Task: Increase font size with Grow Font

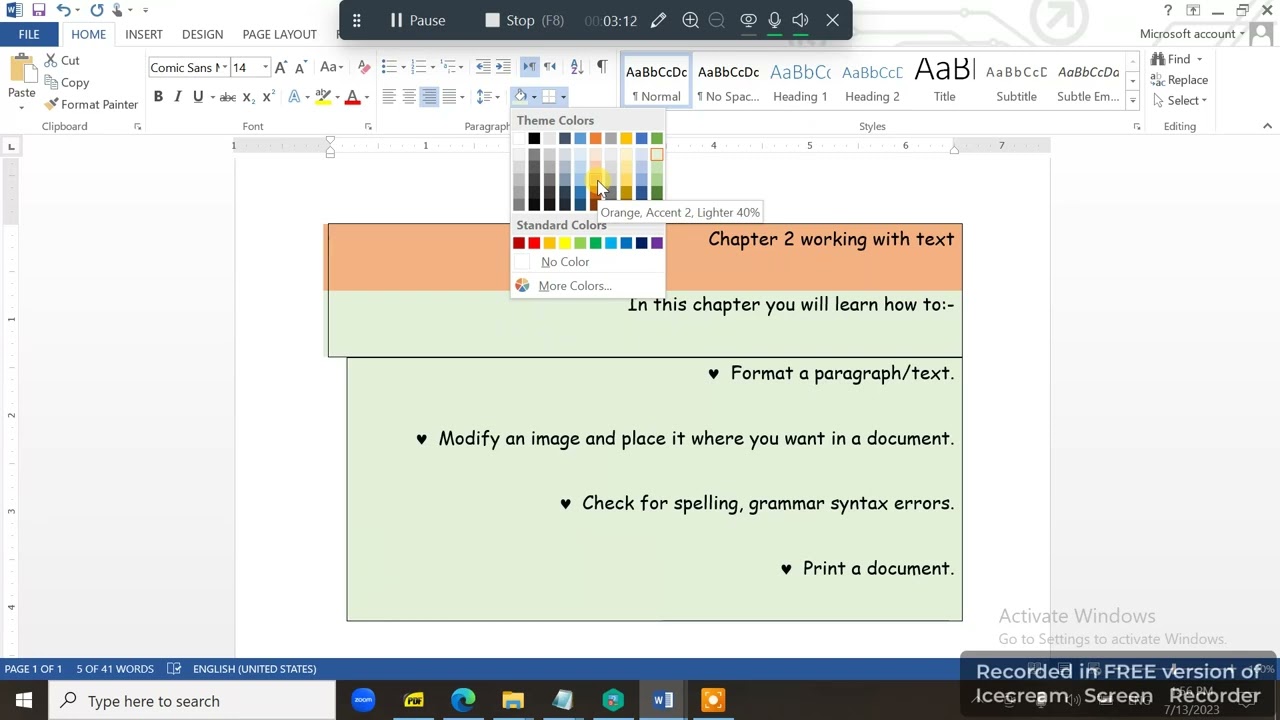Action: click(281, 67)
